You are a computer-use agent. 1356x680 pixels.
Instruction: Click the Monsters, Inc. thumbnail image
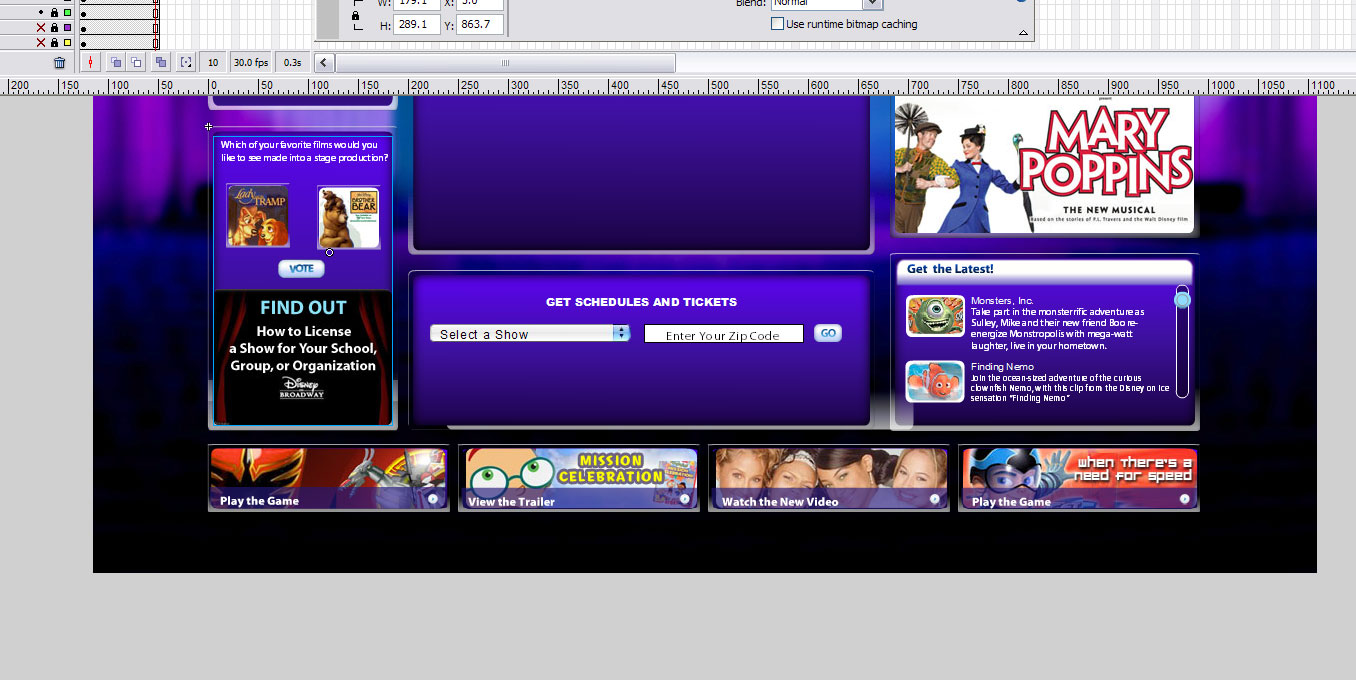(x=935, y=316)
